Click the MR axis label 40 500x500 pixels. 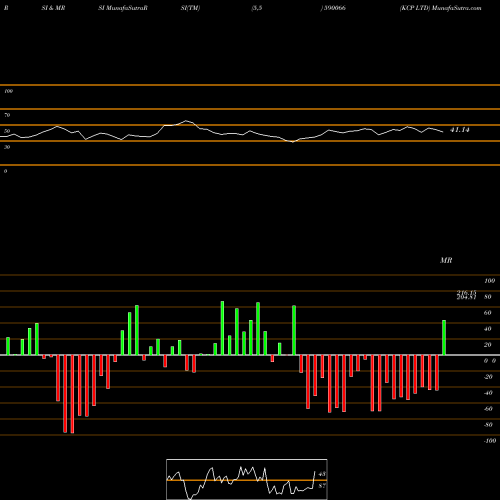click(x=488, y=329)
